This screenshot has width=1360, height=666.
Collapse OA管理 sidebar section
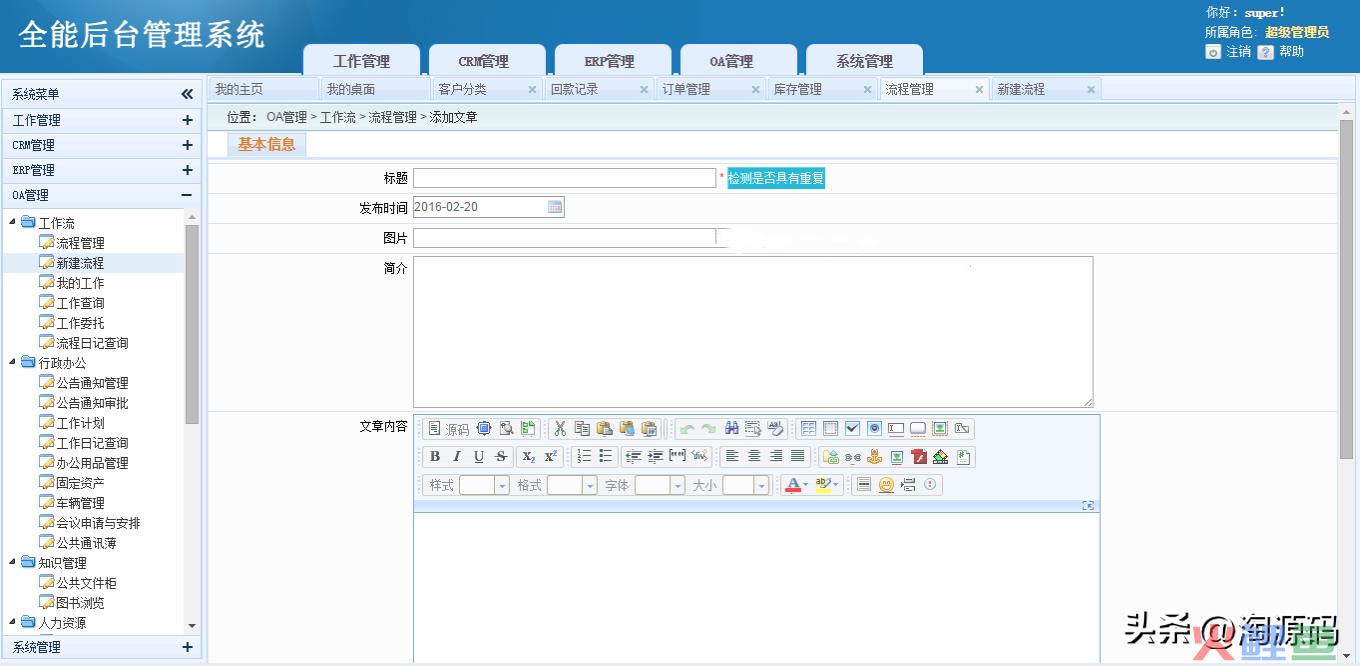click(x=187, y=195)
